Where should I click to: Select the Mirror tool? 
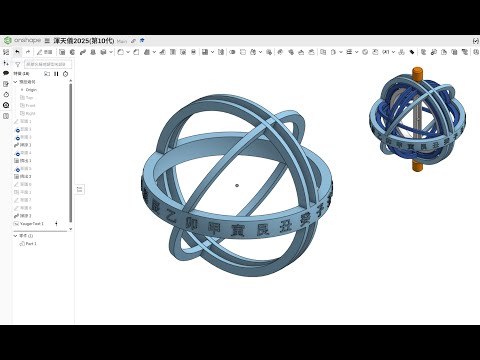221,52
